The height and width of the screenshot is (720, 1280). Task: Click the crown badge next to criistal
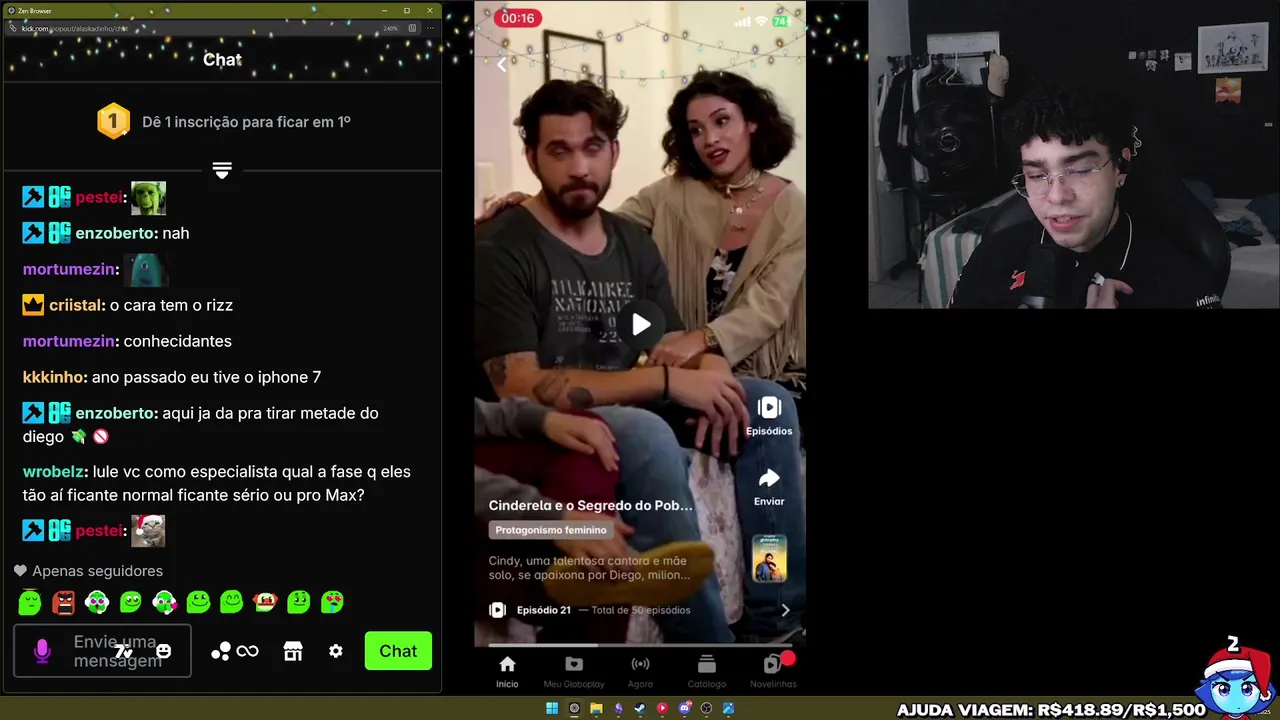(33, 305)
